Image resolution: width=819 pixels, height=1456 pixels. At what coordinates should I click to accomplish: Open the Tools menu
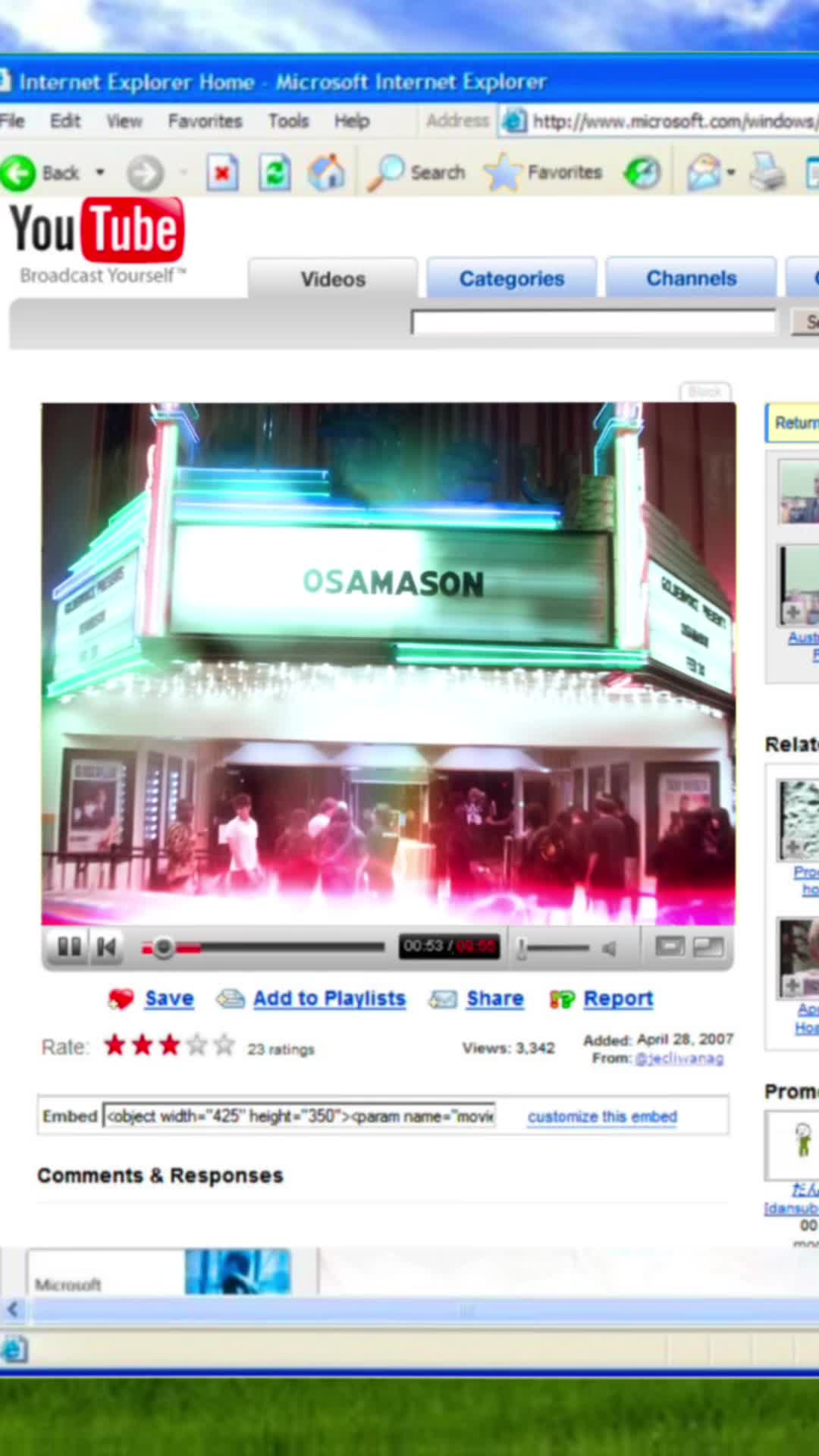(x=288, y=121)
